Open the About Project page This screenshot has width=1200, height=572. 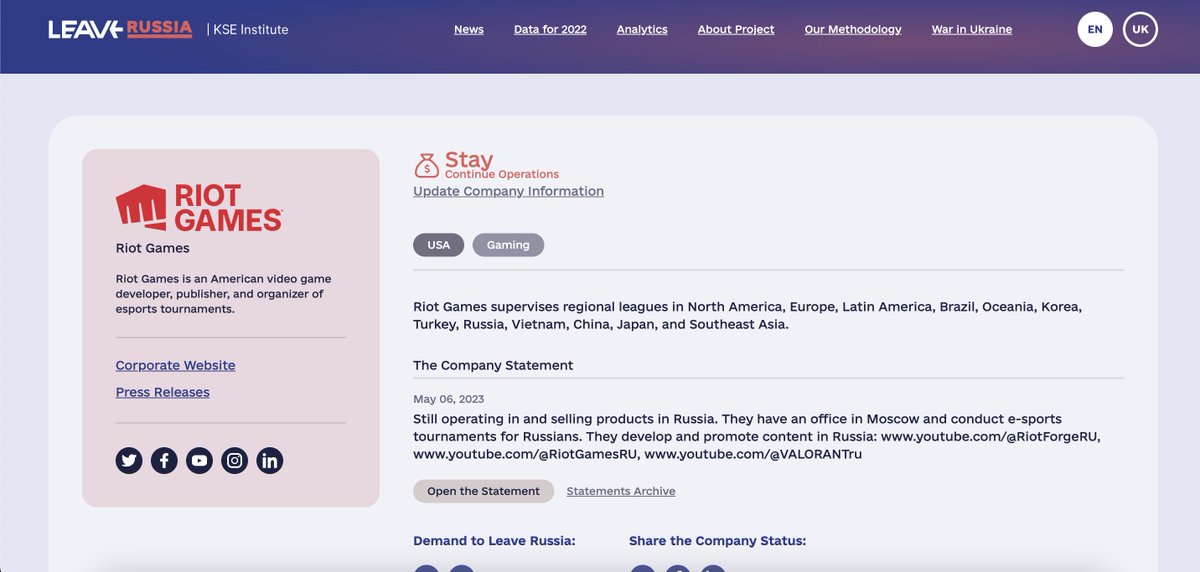pos(736,30)
